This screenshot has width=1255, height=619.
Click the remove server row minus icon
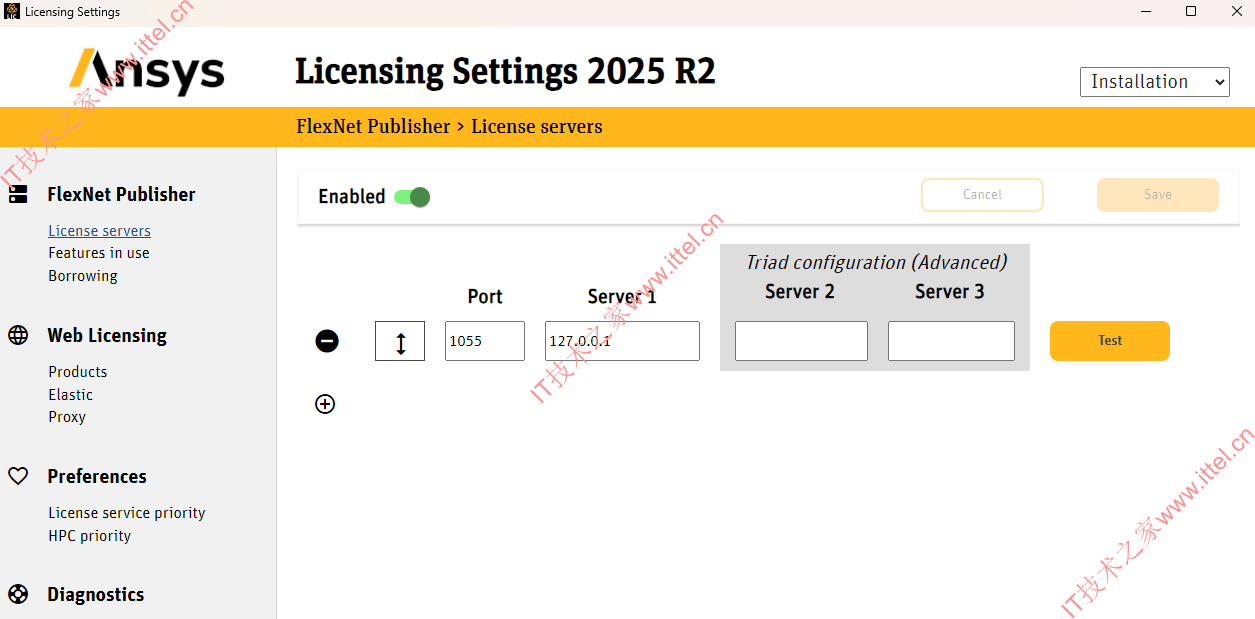pos(327,341)
